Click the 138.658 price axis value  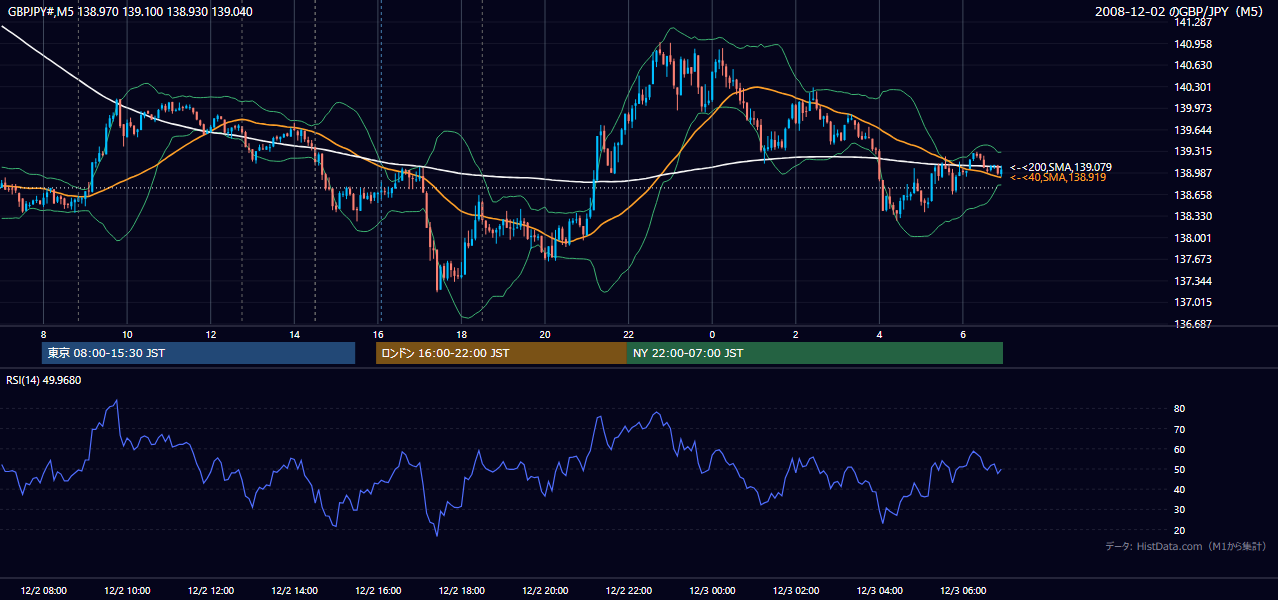coord(1191,195)
